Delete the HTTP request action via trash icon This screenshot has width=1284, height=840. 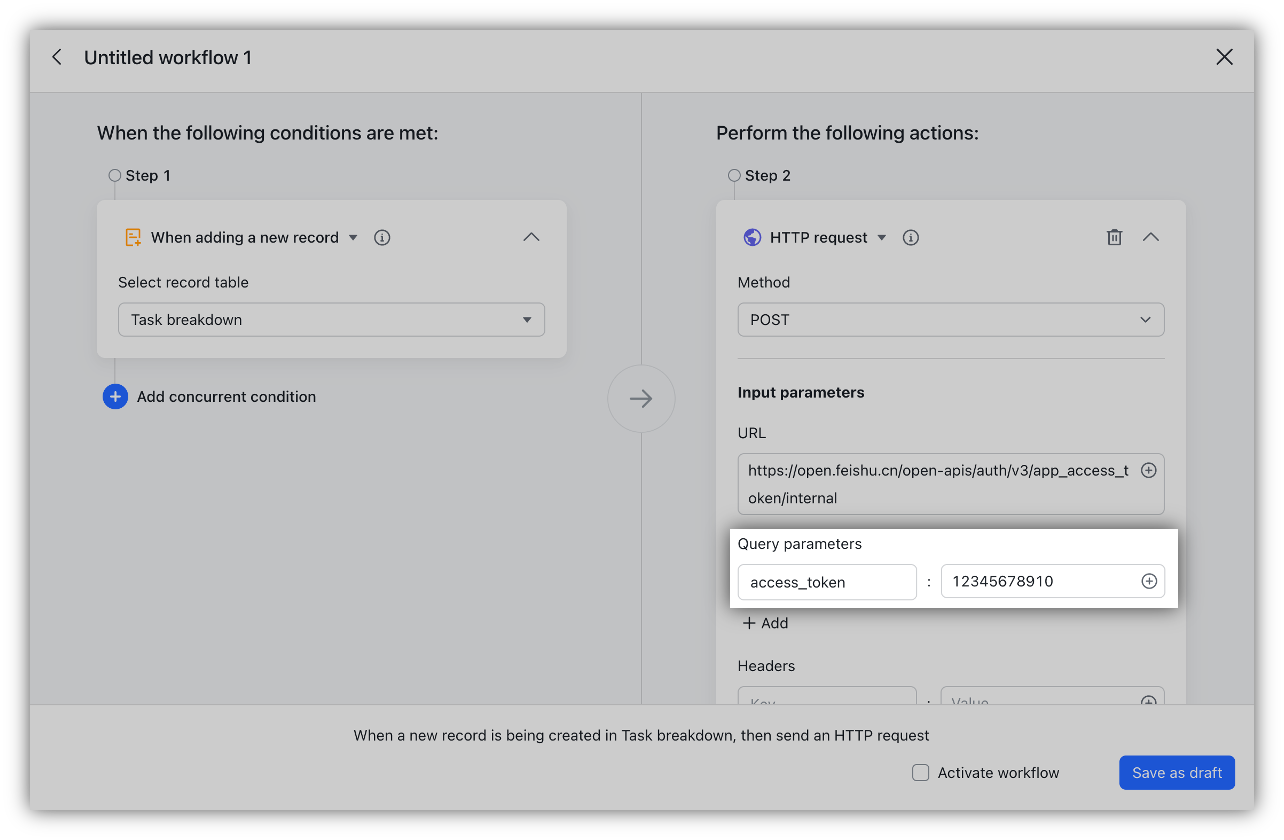(x=1114, y=237)
